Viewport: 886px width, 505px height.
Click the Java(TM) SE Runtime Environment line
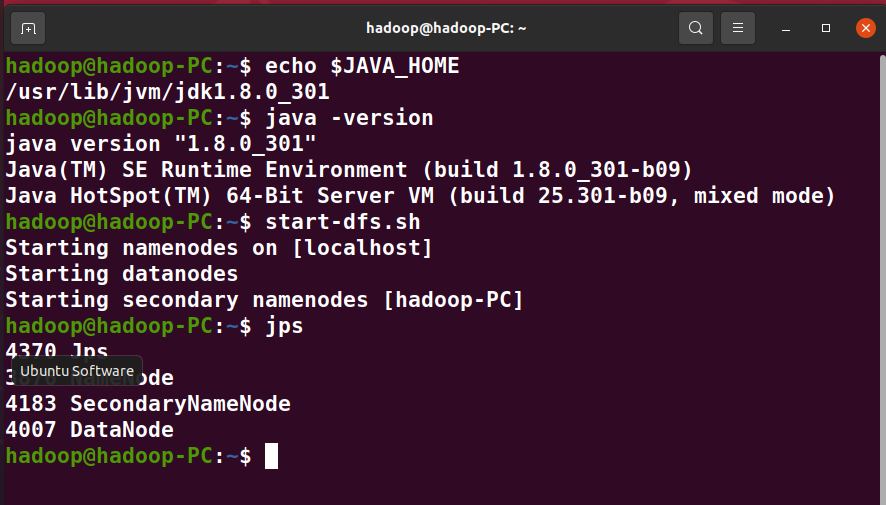pos(349,170)
